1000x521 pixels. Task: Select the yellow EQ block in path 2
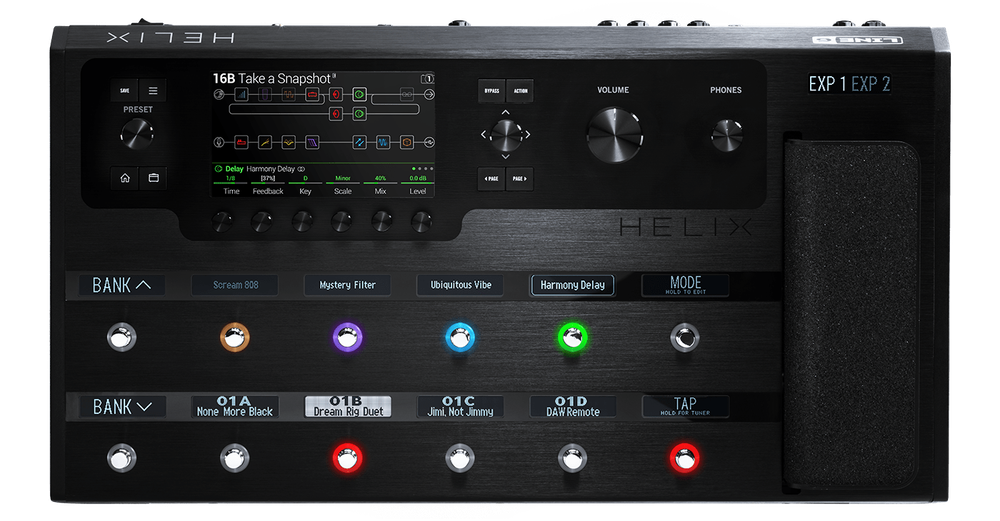pos(288,142)
